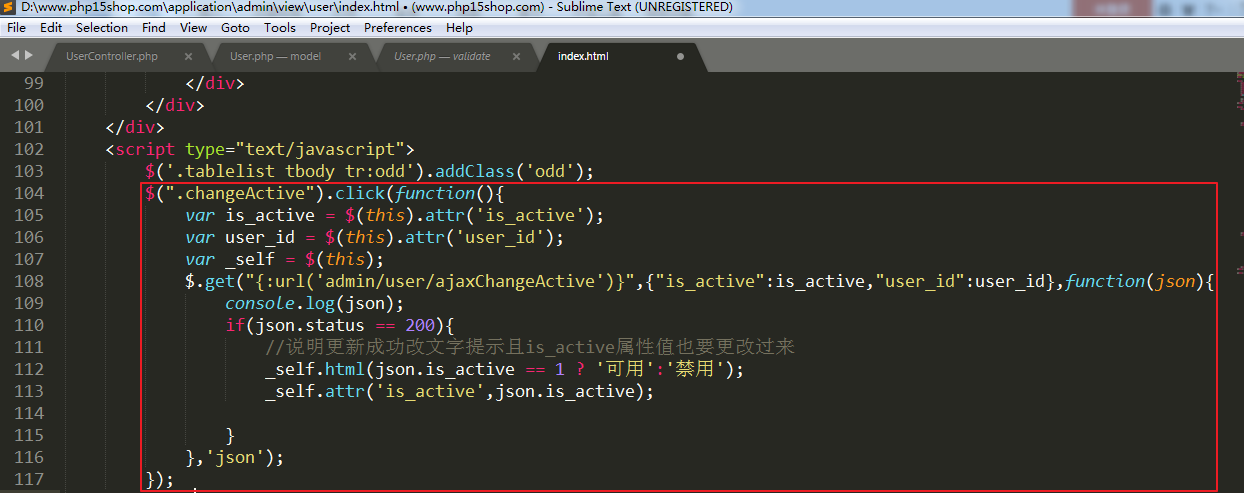The image size is (1244, 493).
Task: Open the Preferences menu
Action: click(x=398, y=28)
